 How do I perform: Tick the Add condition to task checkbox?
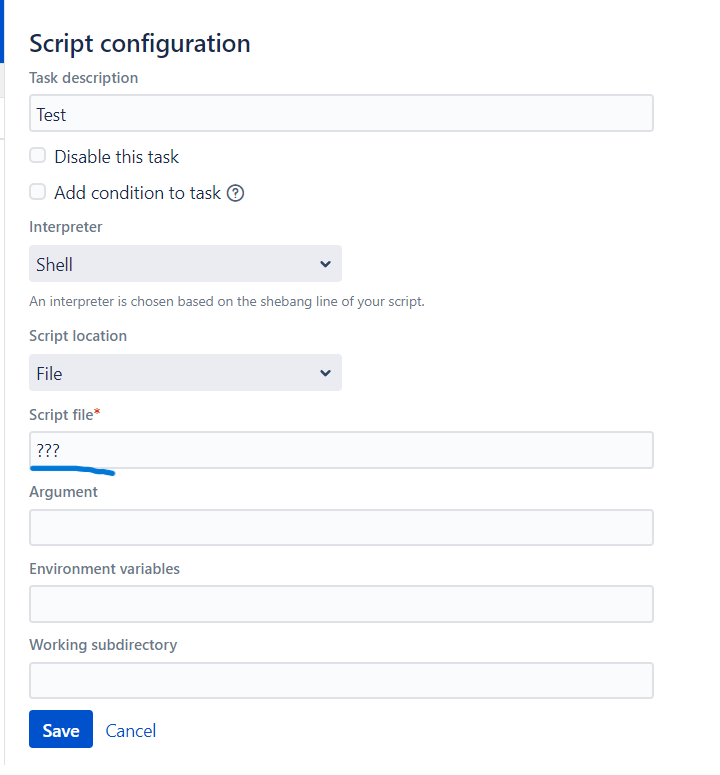coord(38,192)
